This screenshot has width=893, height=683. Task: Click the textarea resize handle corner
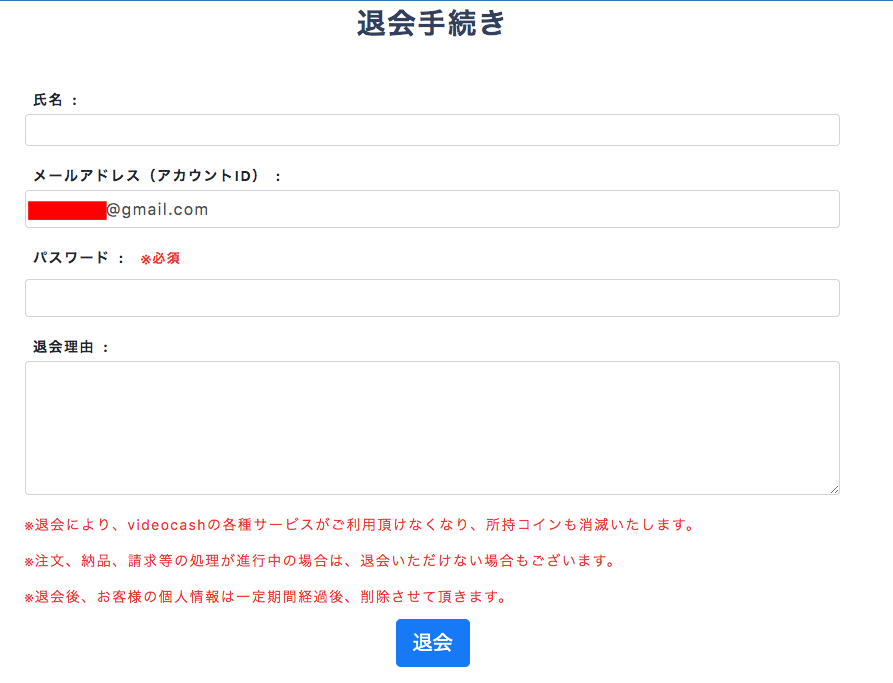coord(834,489)
